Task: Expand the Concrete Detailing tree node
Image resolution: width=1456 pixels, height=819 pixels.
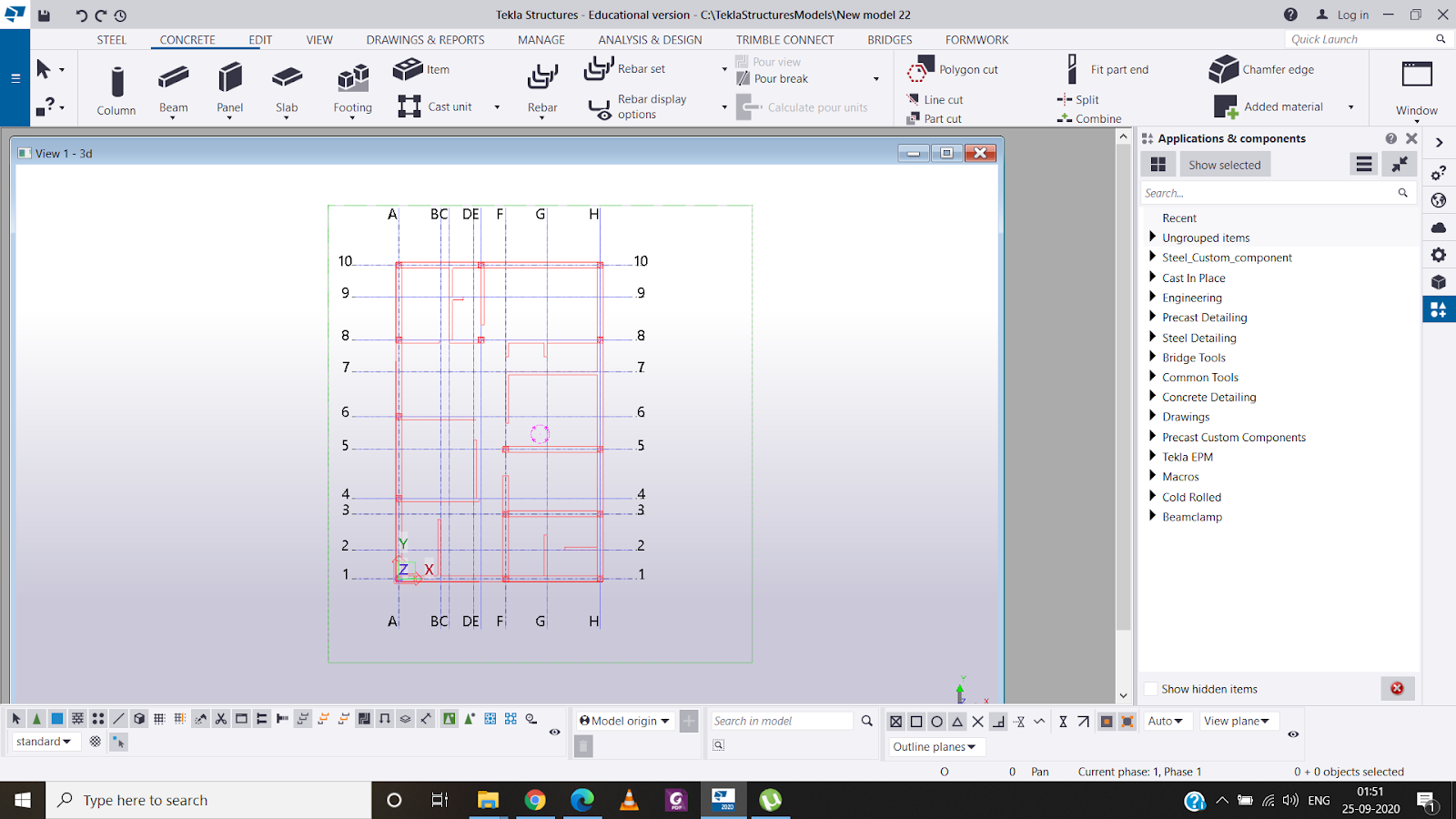Action: pos(1152,397)
